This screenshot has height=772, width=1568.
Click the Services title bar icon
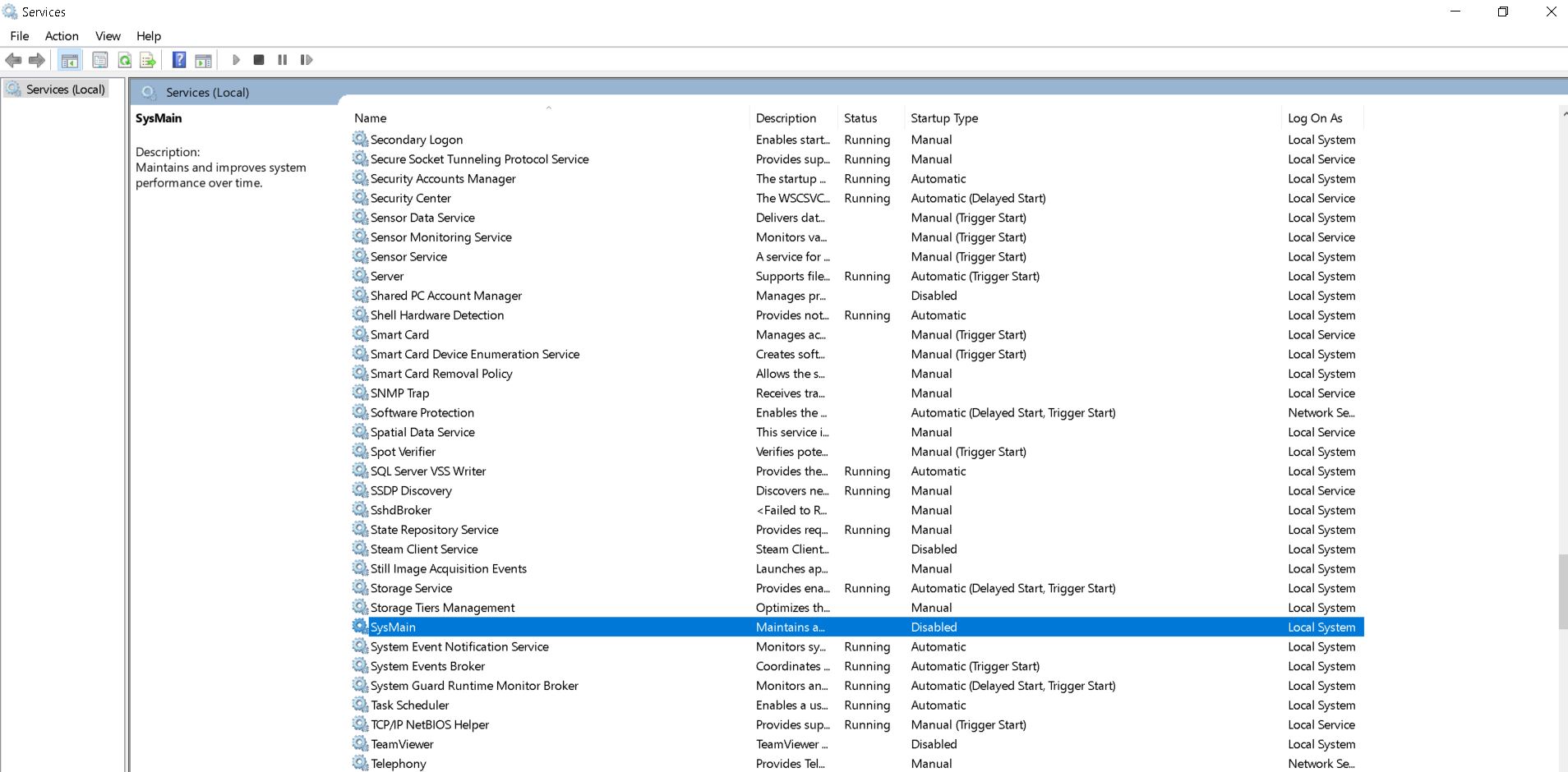[10, 11]
